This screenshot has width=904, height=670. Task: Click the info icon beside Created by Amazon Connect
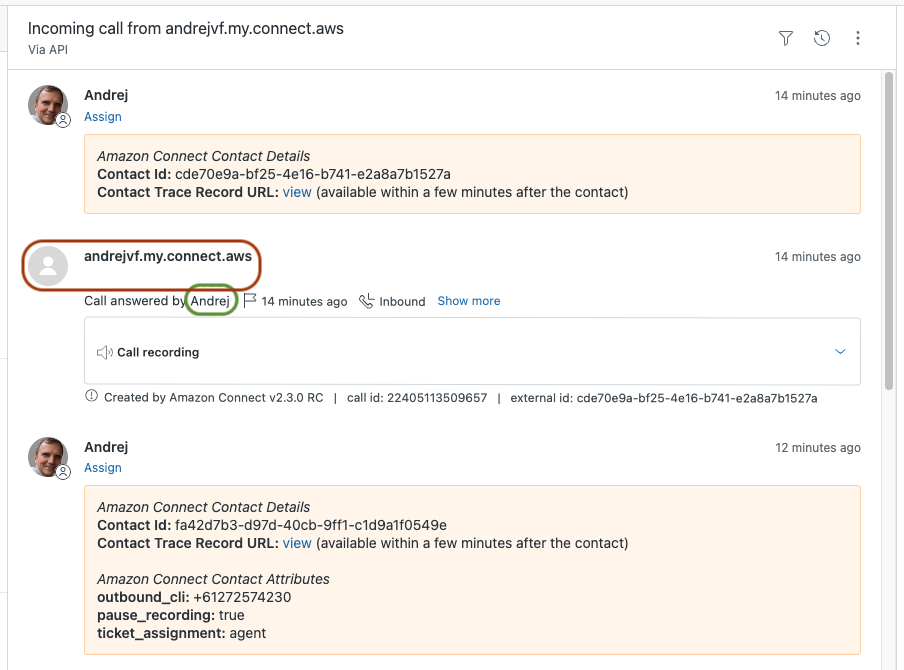tap(93, 397)
